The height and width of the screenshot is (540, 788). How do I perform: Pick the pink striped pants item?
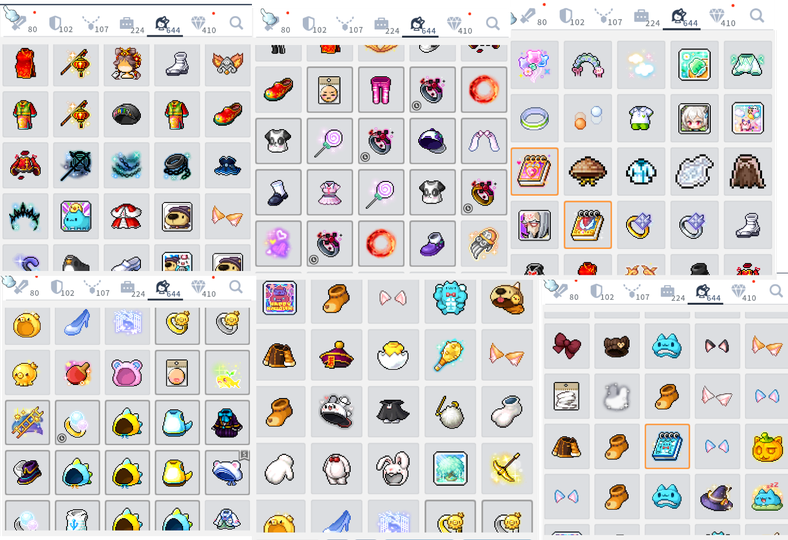[x=381, y=90]
